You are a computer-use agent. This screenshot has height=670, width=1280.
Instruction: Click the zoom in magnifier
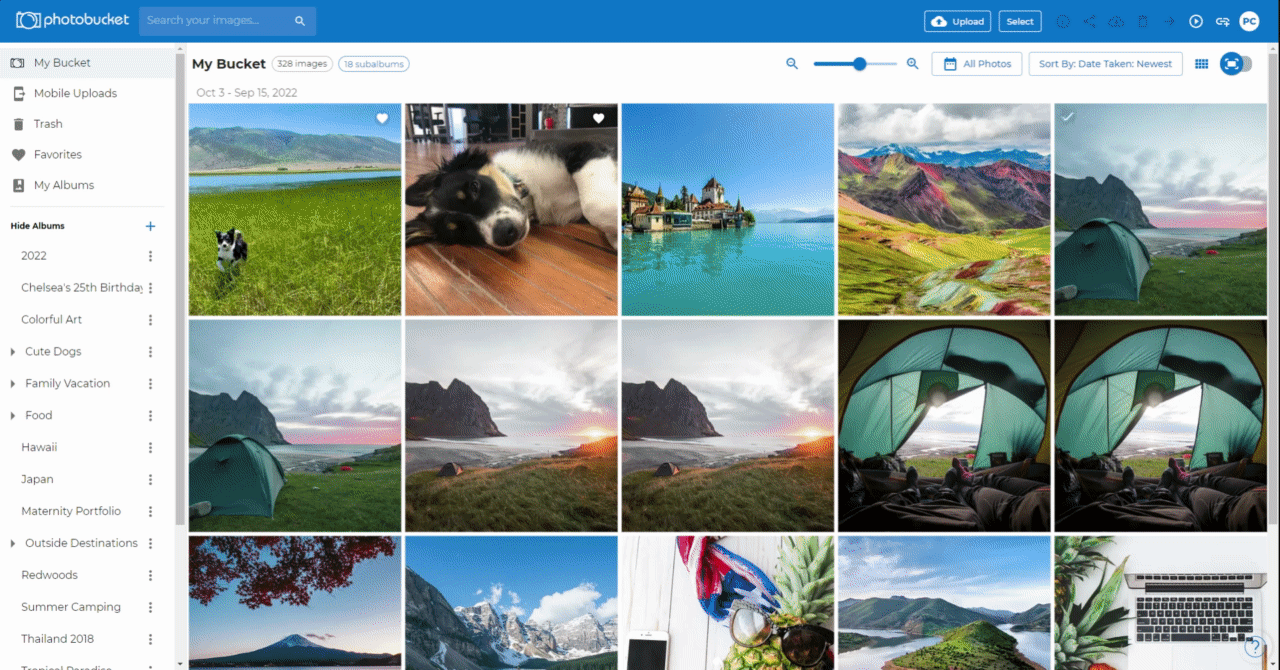912,63
